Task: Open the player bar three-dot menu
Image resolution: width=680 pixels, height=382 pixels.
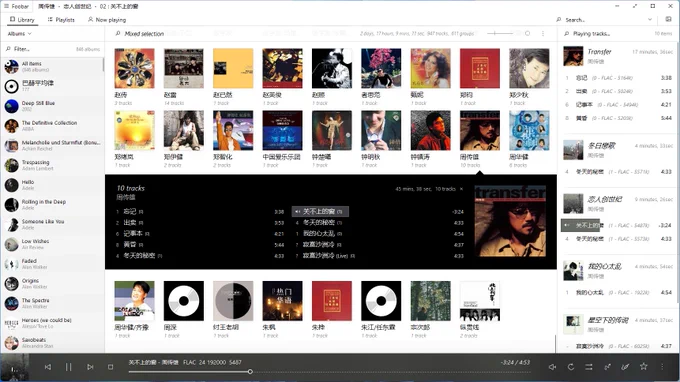Action: coord(662,367)
